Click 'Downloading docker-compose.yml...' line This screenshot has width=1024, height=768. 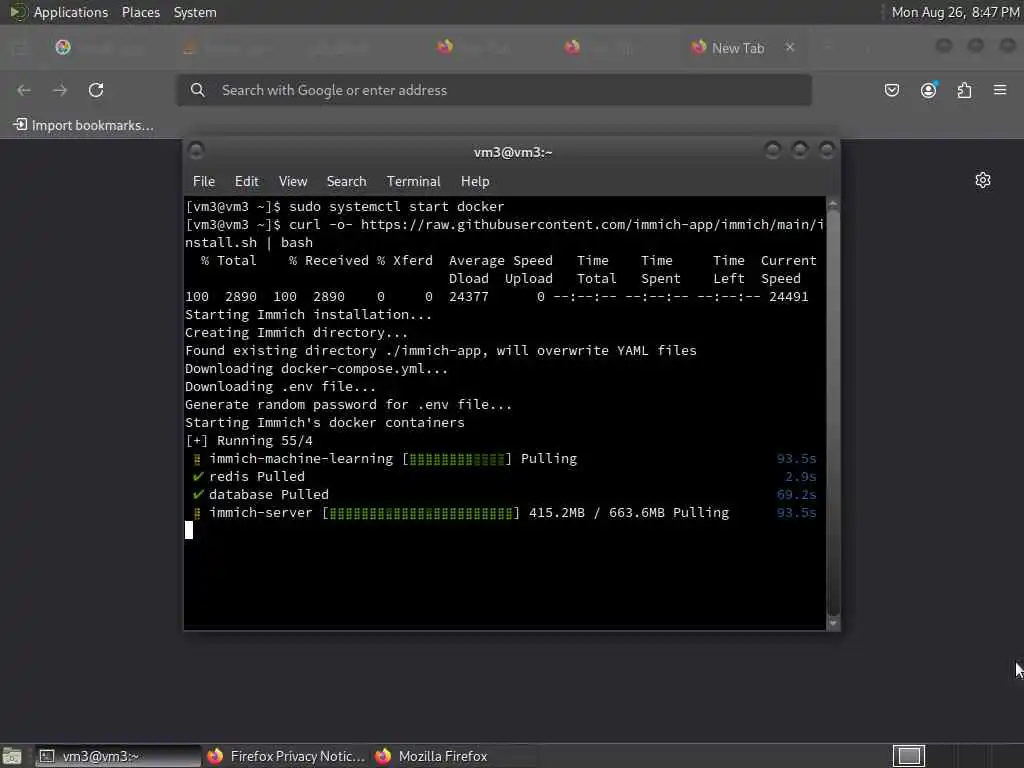tap(316, 369)
